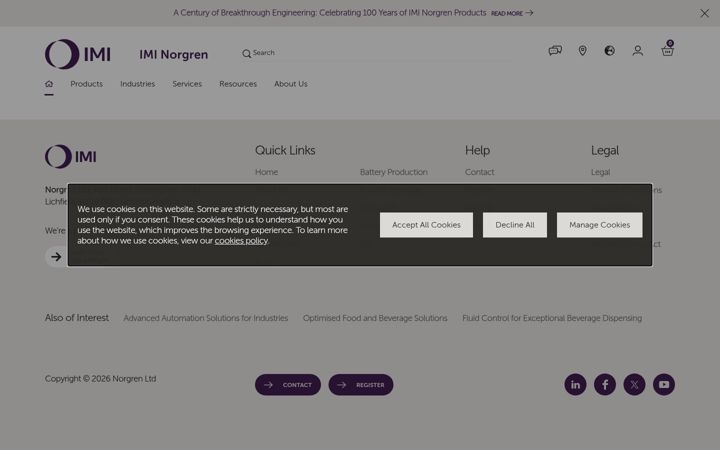The width and height of the screenshot is (720, 450).
Task: Open Fluid Control for Exceptional Beverage Dispensing link
Action: (x=552, y=318)
